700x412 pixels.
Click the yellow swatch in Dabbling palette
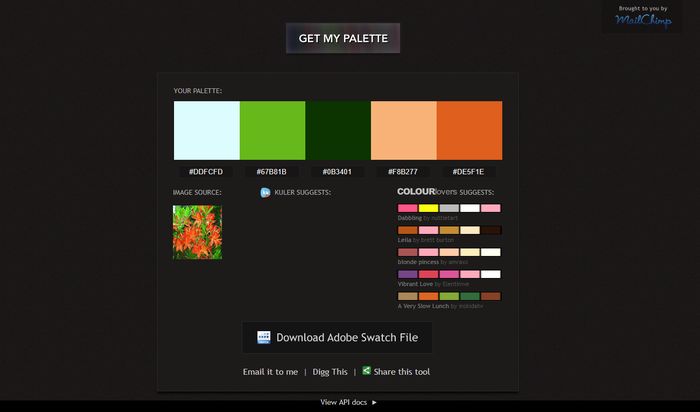(x=428, y=208)
